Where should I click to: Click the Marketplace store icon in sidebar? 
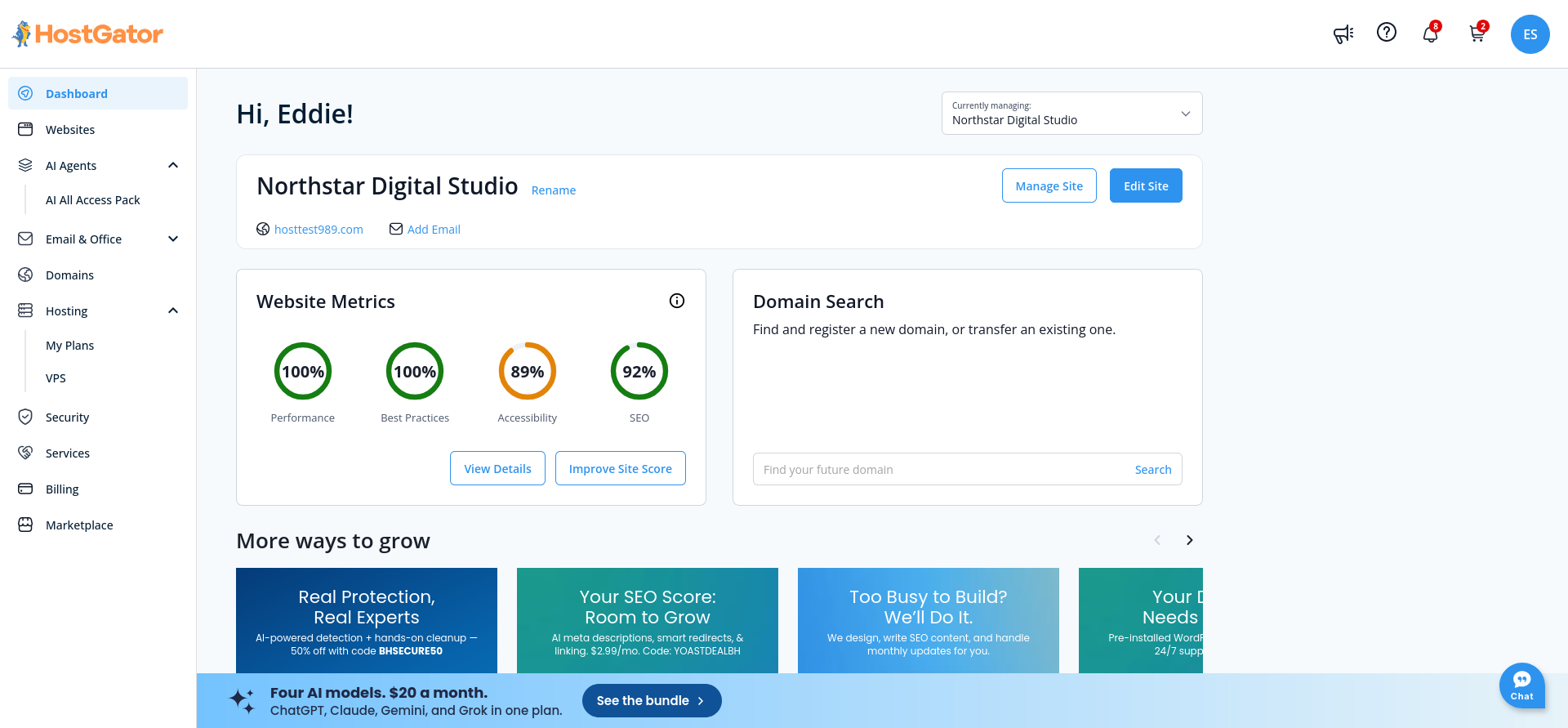[25, 525]
